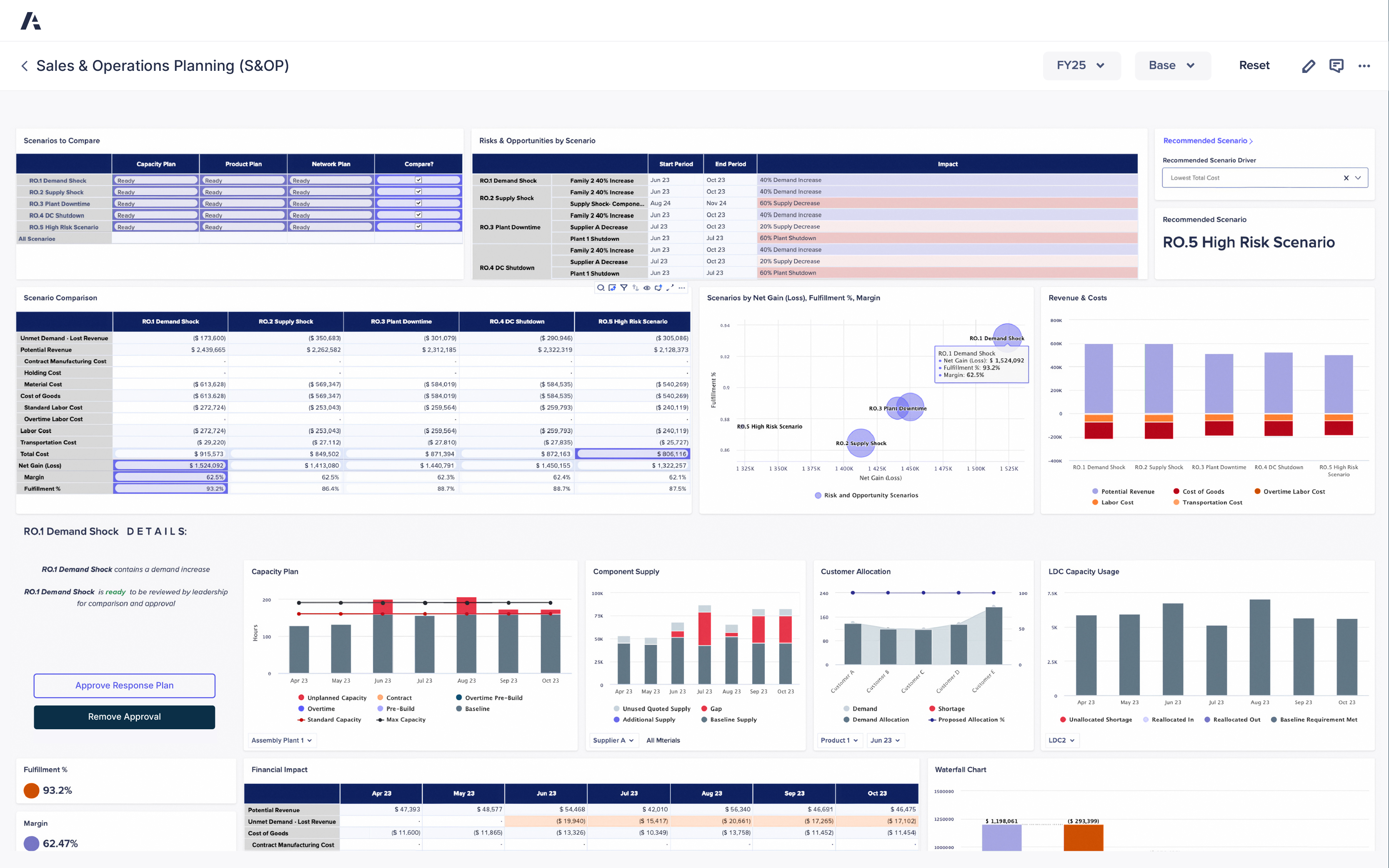The width and height of the screenshot is (1389, 868).
Task: Click the range slider above the Customer Allocation chart
Action: (x=923, y=593)
